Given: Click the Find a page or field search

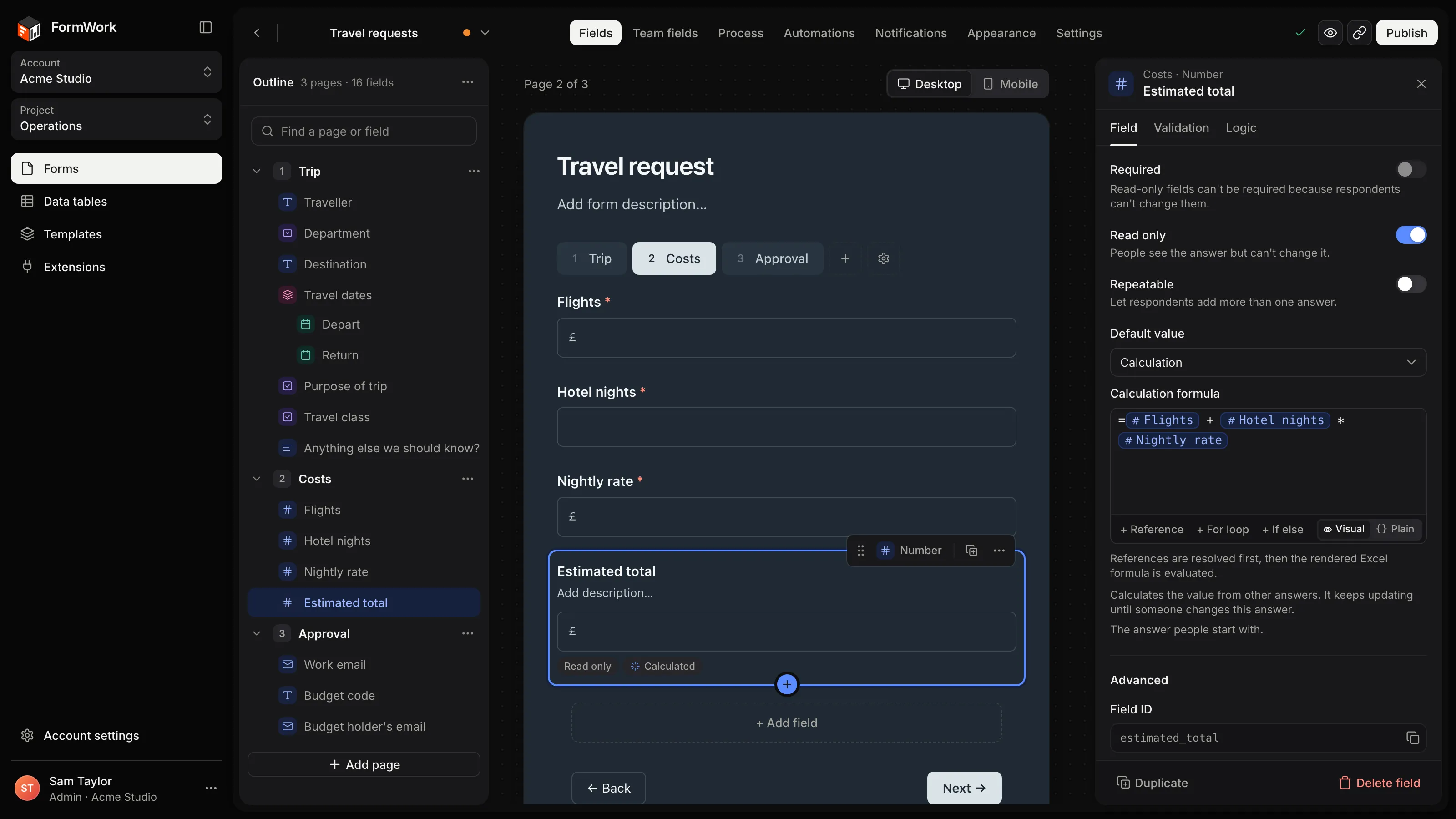Looking at the screenshot, I should coord(364,131).
